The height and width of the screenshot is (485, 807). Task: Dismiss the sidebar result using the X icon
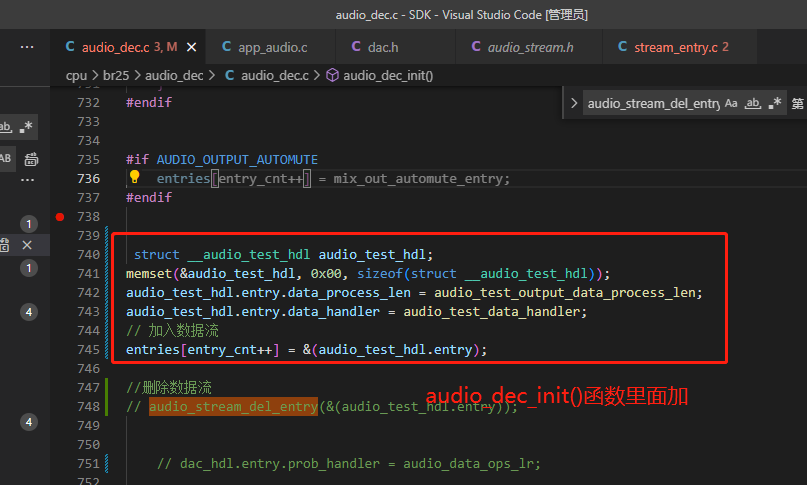coord(27,245)
